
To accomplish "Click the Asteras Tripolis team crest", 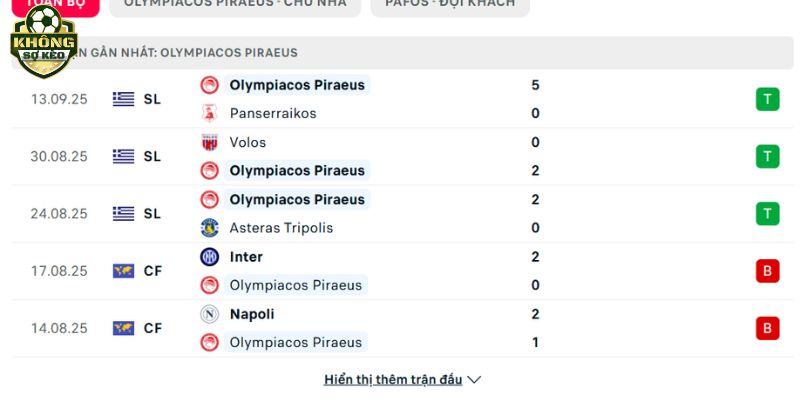I will point(209,228).
